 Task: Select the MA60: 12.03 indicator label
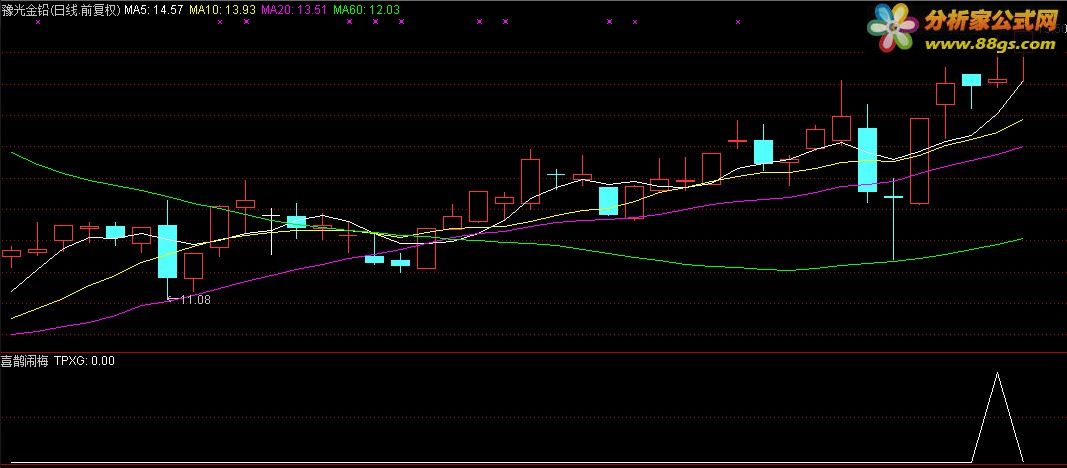(x=366, y=10)
